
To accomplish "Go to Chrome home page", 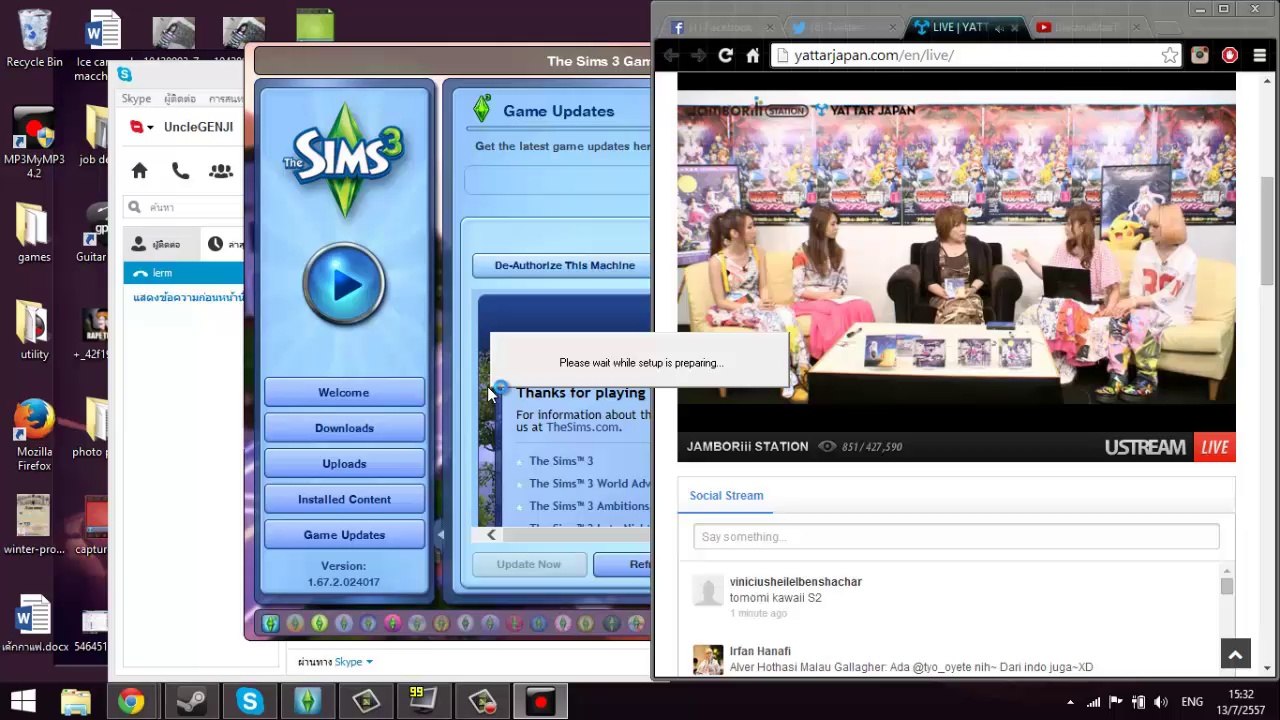I will point(753,56).
